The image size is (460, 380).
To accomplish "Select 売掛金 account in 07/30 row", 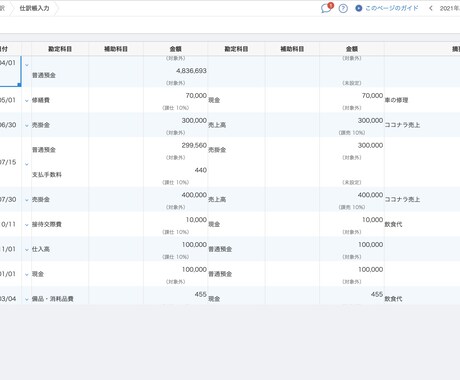I will click(41, 199).
